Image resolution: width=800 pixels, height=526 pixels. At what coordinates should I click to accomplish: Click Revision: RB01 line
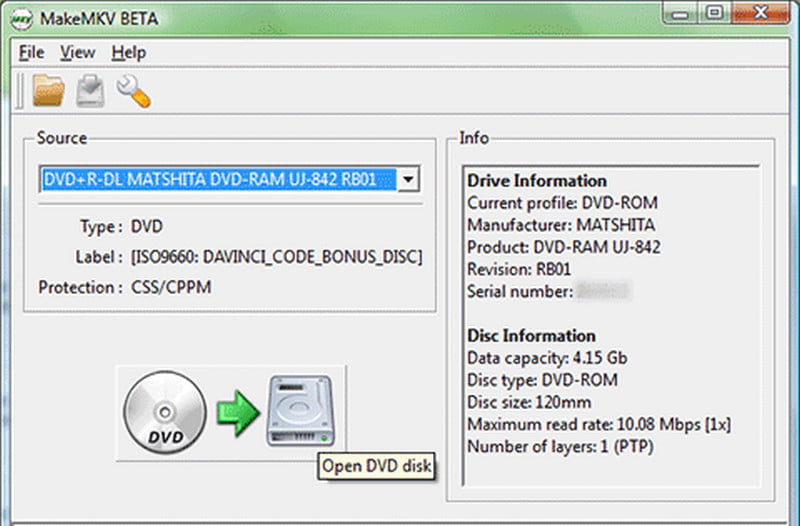(519, 269)
